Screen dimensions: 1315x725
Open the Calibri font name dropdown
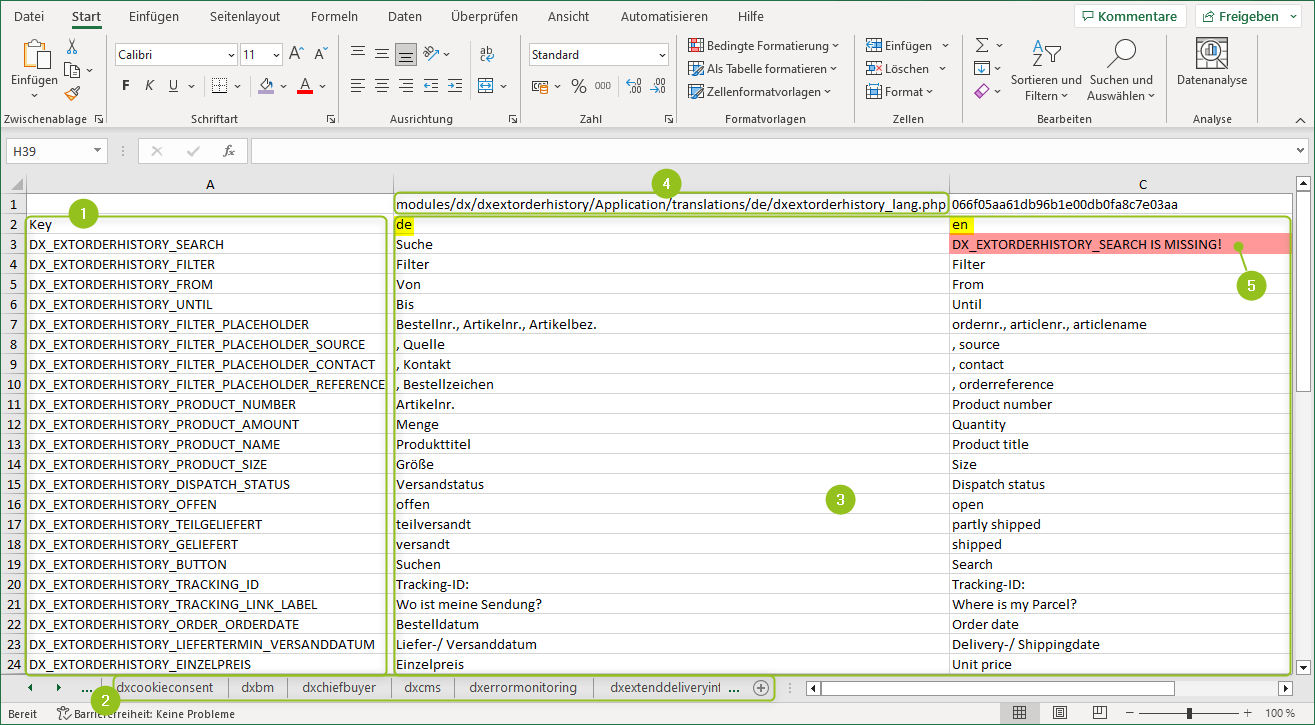click(x=231, y=55)
